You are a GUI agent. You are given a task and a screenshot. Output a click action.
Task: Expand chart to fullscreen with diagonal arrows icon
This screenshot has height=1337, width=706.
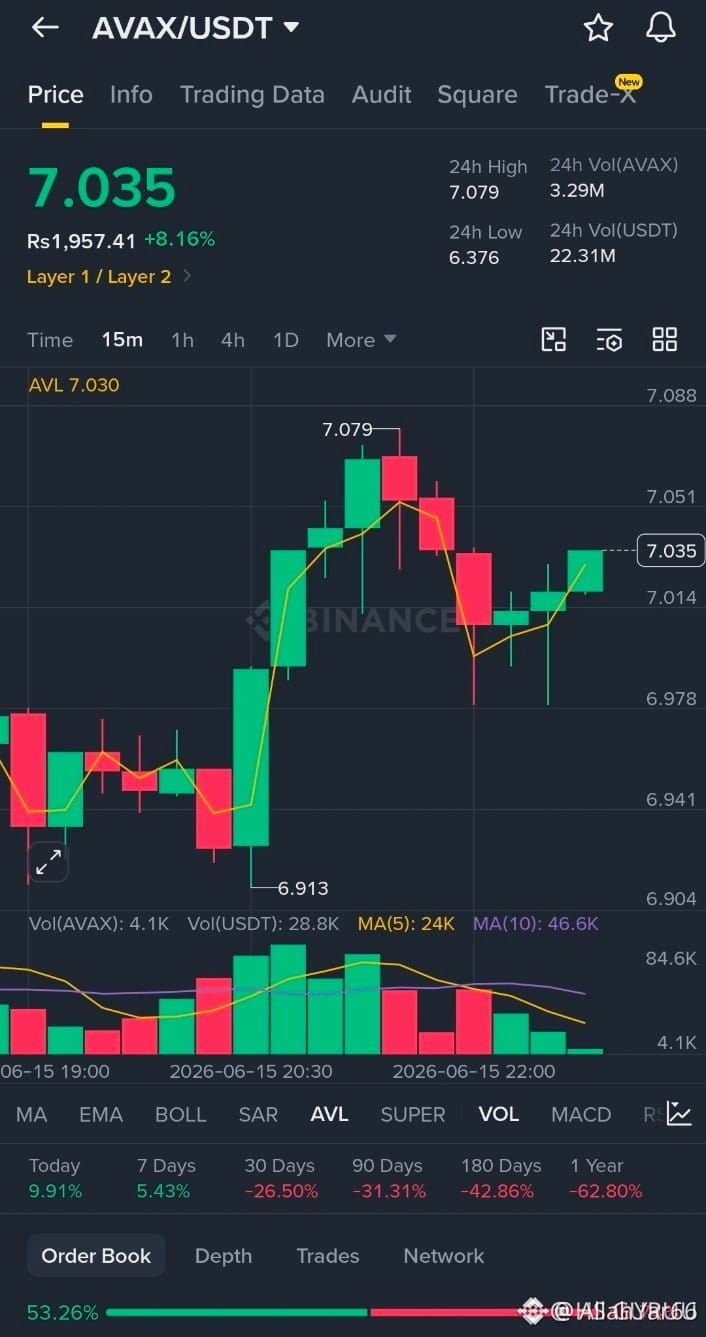[48, 861]
